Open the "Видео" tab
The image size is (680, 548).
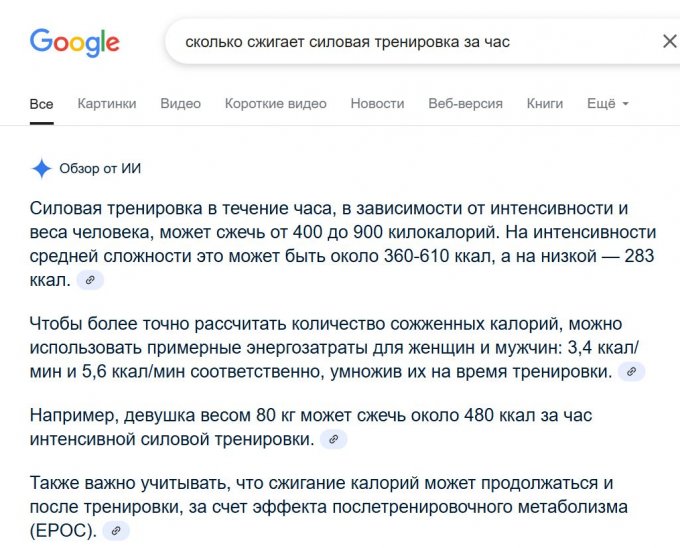180,104
